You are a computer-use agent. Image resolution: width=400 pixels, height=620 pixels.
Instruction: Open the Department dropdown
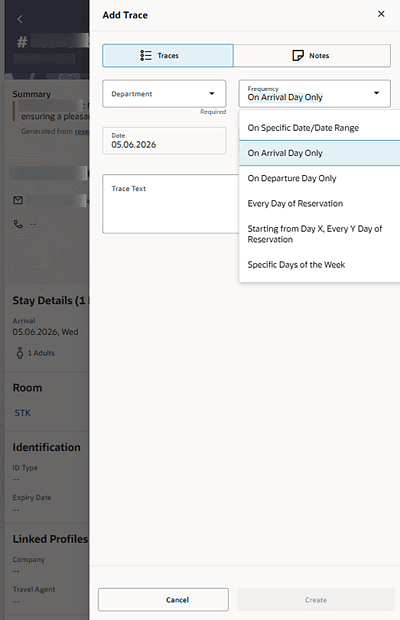(x=164, y=94)
